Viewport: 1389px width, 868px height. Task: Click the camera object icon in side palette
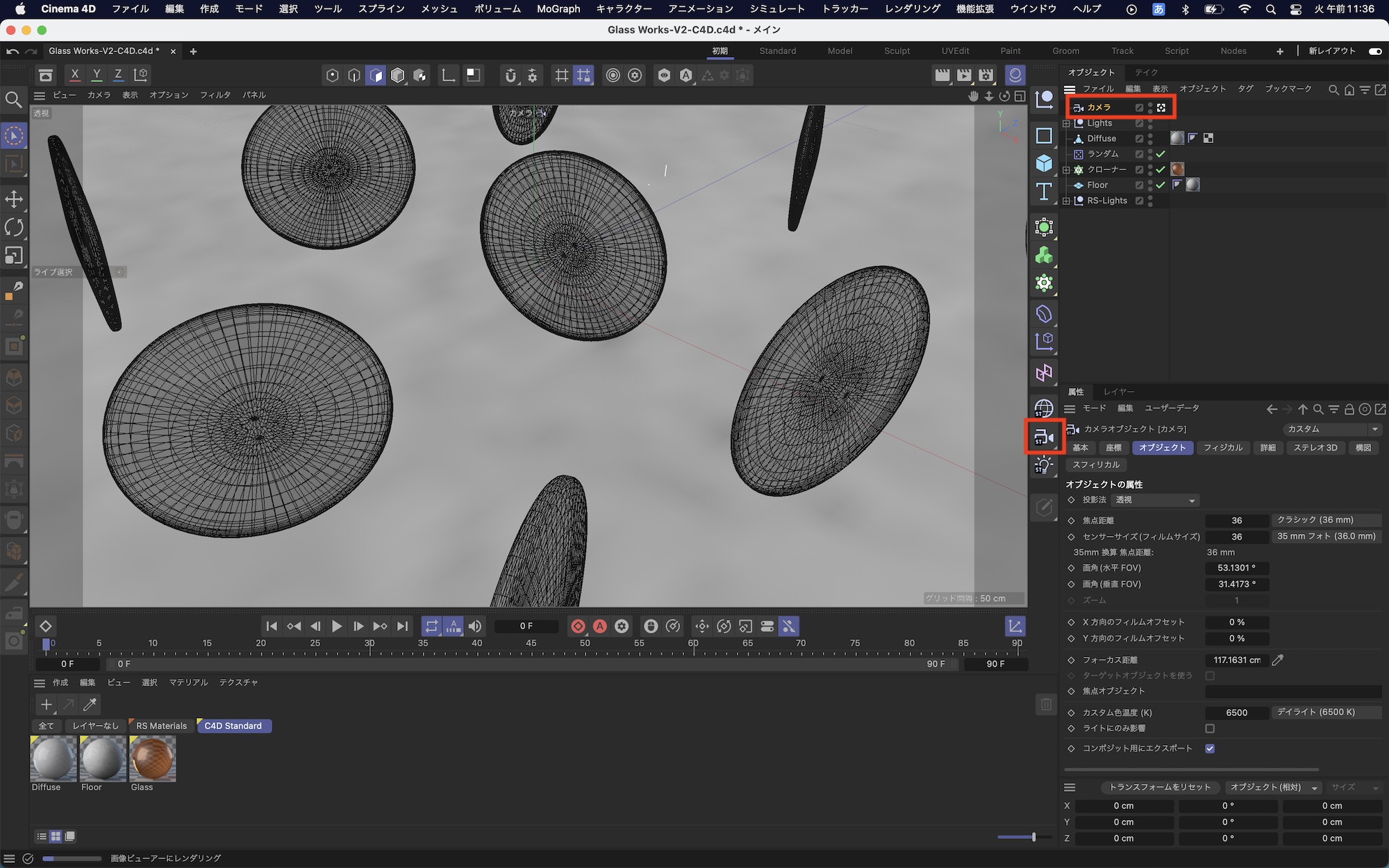1044,437
